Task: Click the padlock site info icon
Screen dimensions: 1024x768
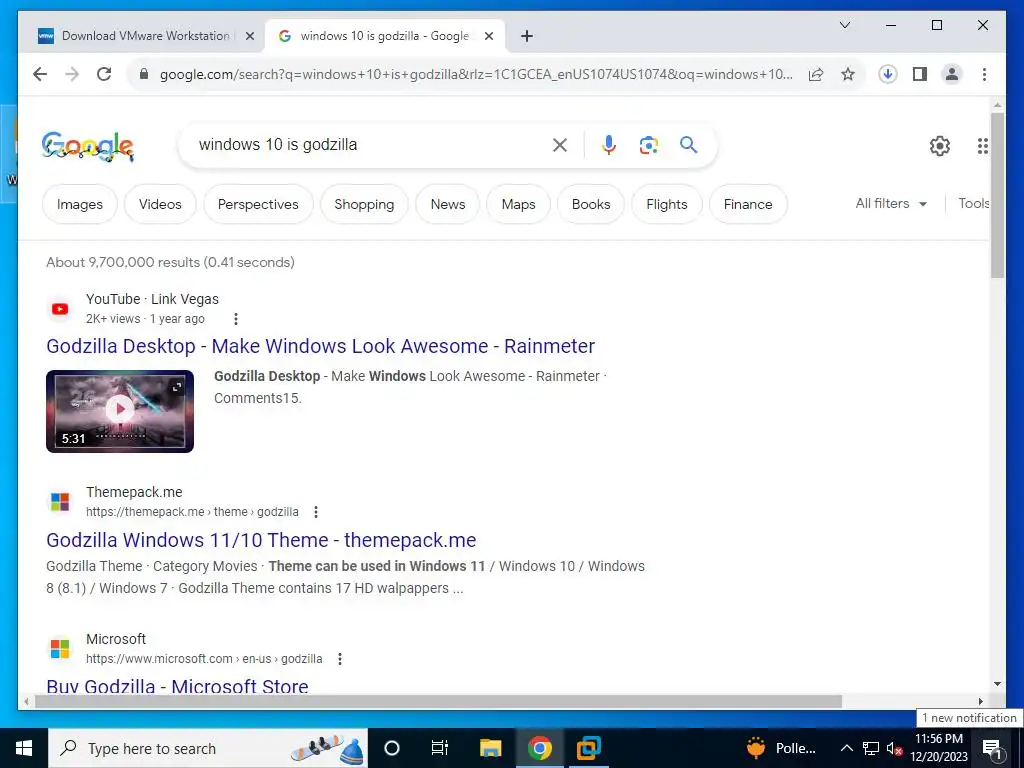Action: pos(144,74)
